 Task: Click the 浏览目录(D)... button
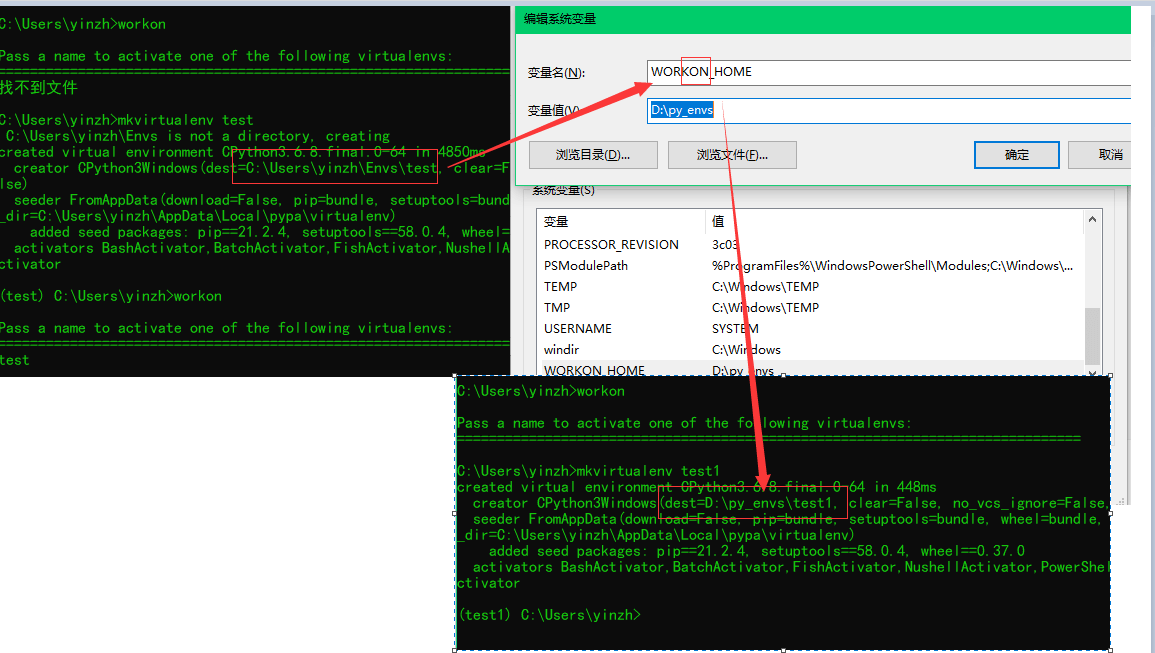click(593, 155)
